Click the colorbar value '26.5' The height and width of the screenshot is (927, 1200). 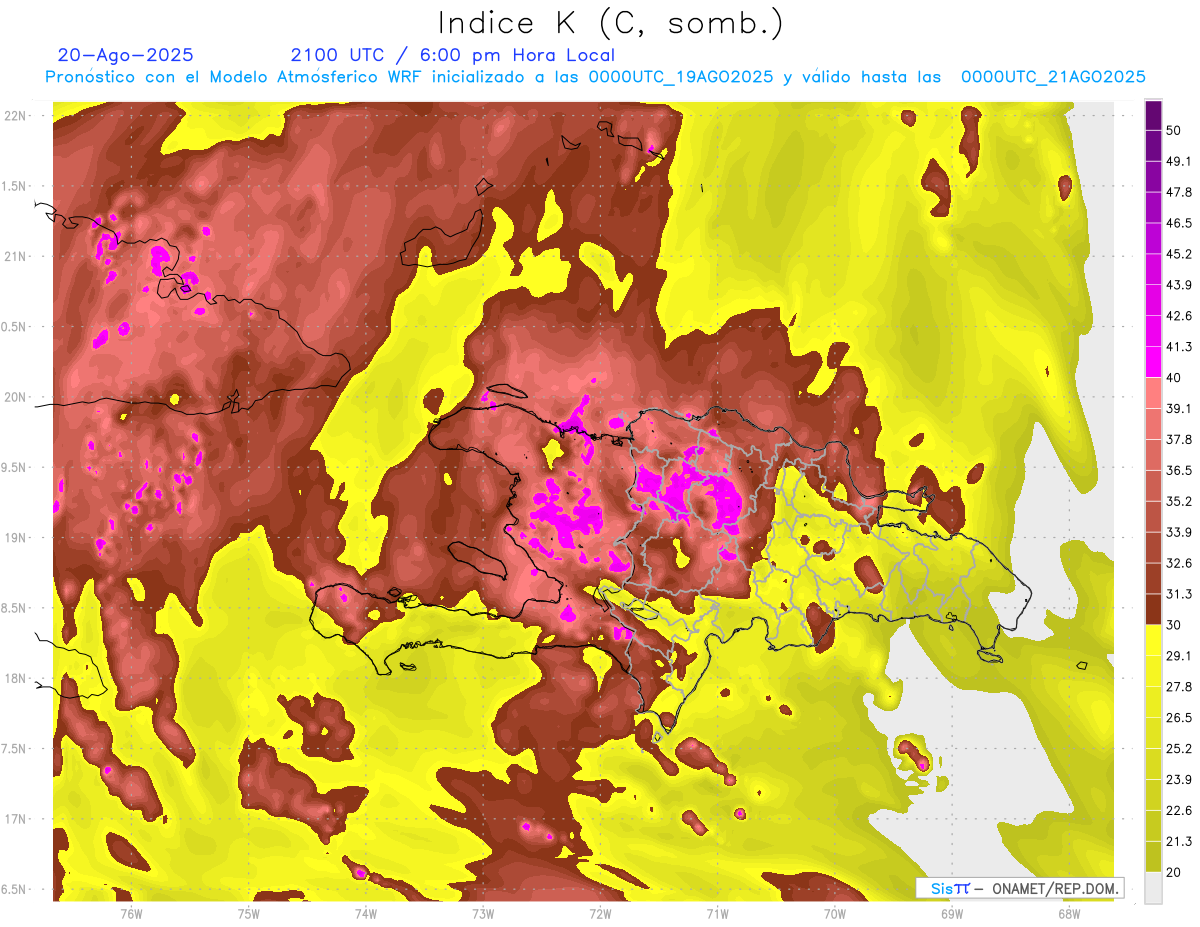tap(1178, 718)
